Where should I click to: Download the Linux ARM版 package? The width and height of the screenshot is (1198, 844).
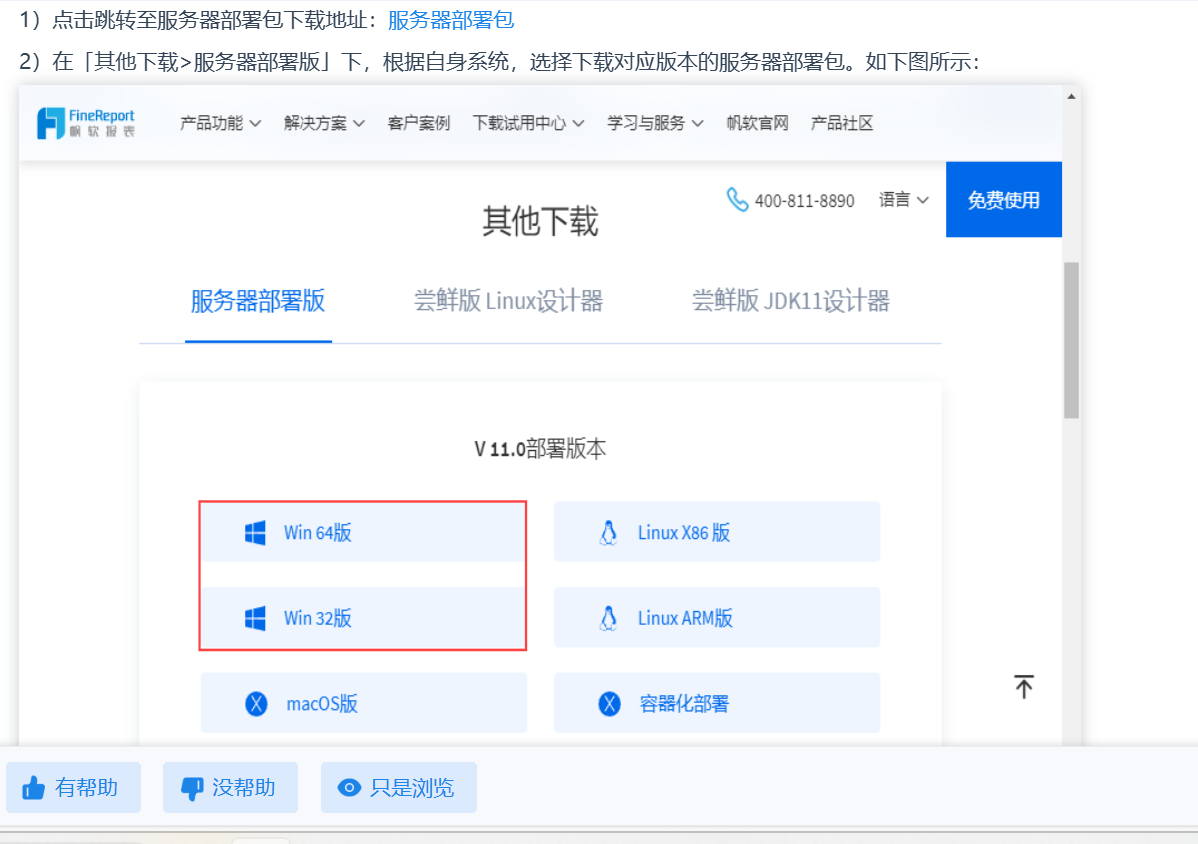coord(717,618)
